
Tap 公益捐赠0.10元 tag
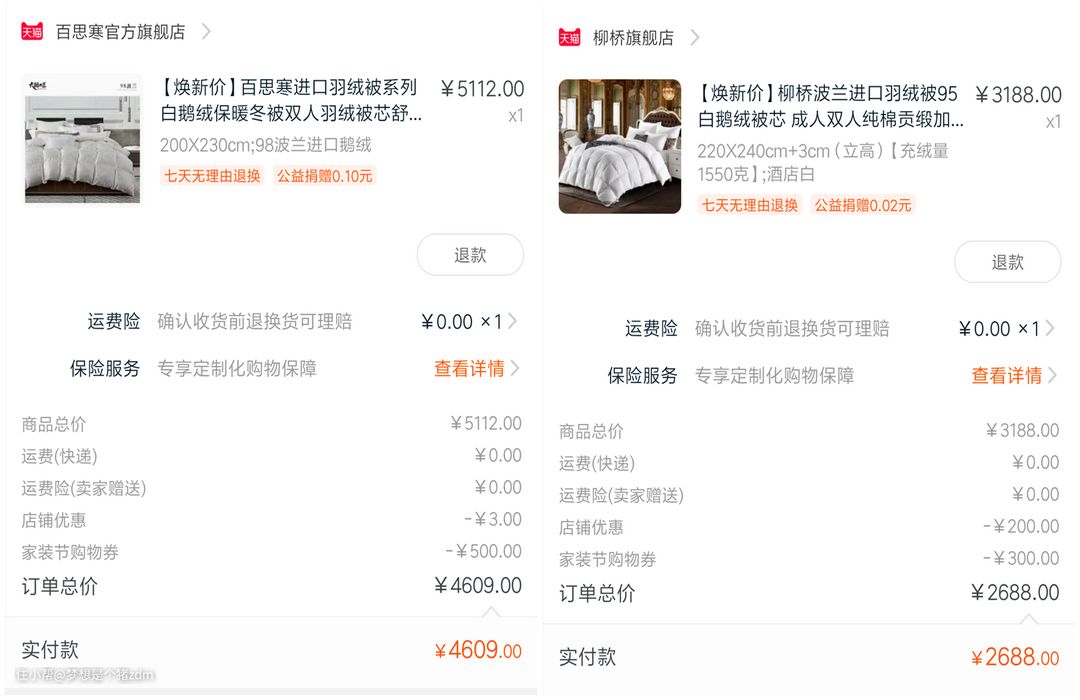point(325,176)
